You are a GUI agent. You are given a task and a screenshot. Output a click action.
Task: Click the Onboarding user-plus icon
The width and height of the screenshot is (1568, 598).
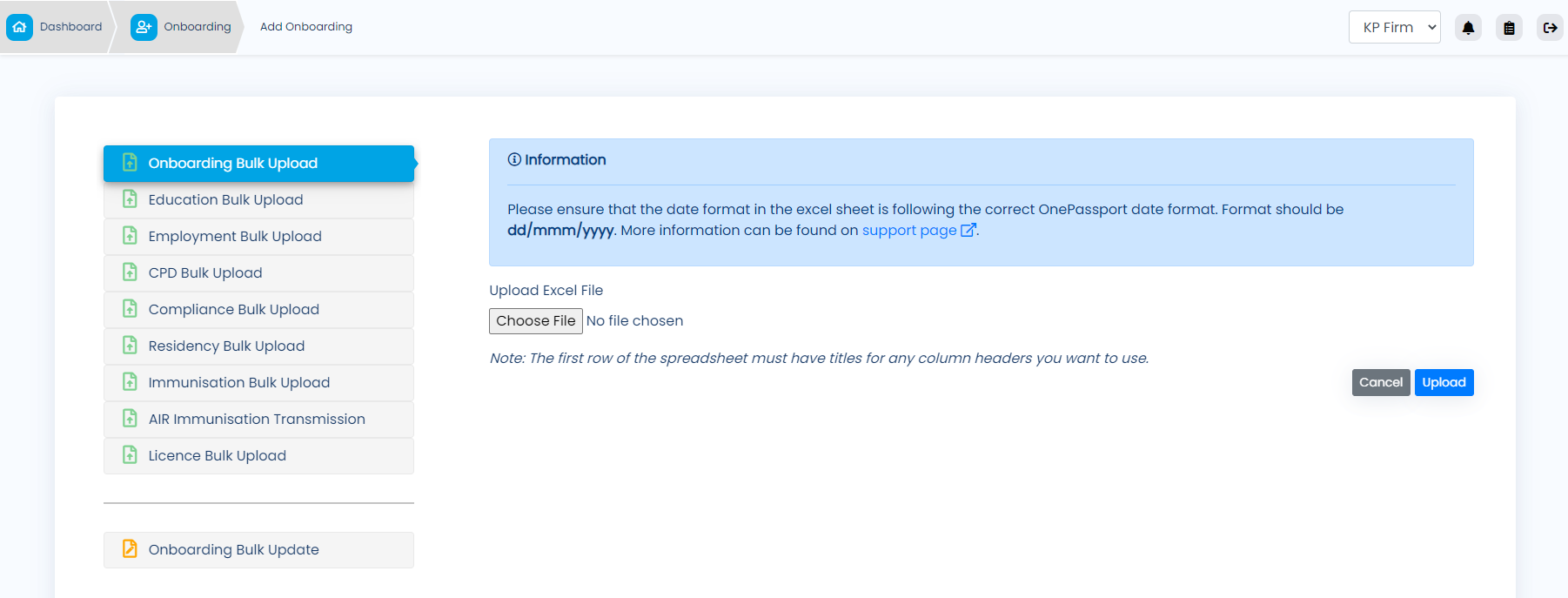(x=144, y=27)
